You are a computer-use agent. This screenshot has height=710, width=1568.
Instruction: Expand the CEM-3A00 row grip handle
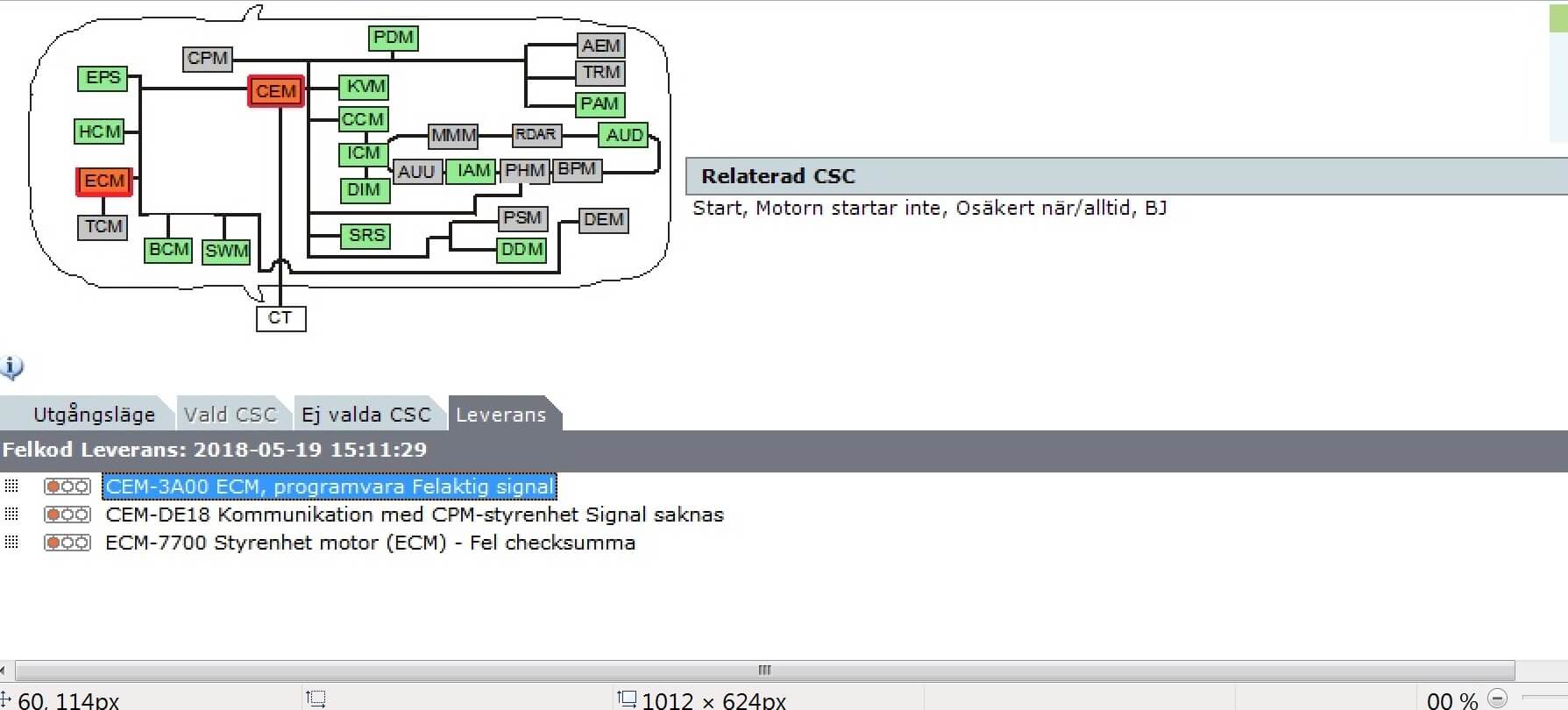[11, 486]
